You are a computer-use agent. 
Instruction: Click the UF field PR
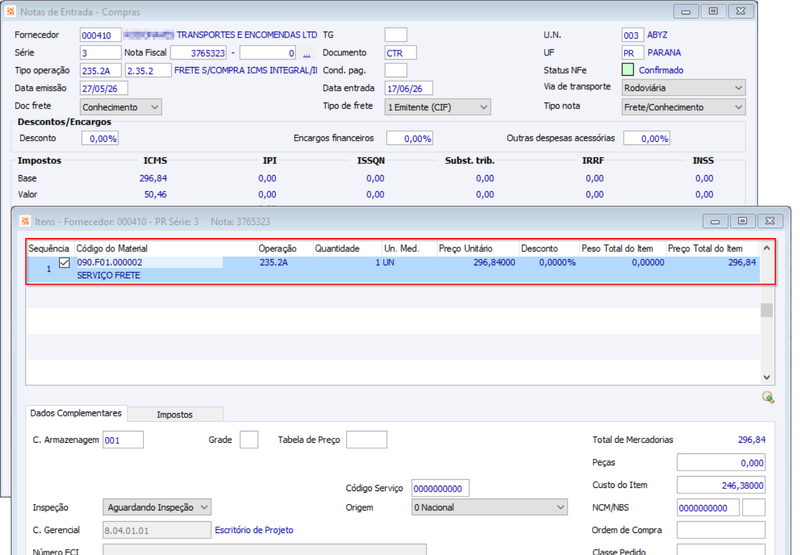point(632,53)
